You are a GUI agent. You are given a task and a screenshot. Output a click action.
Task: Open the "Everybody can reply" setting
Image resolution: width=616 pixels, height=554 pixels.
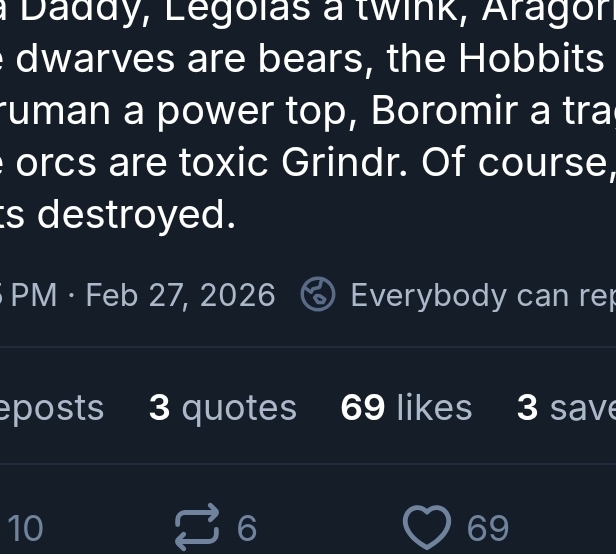pos(482,295)
